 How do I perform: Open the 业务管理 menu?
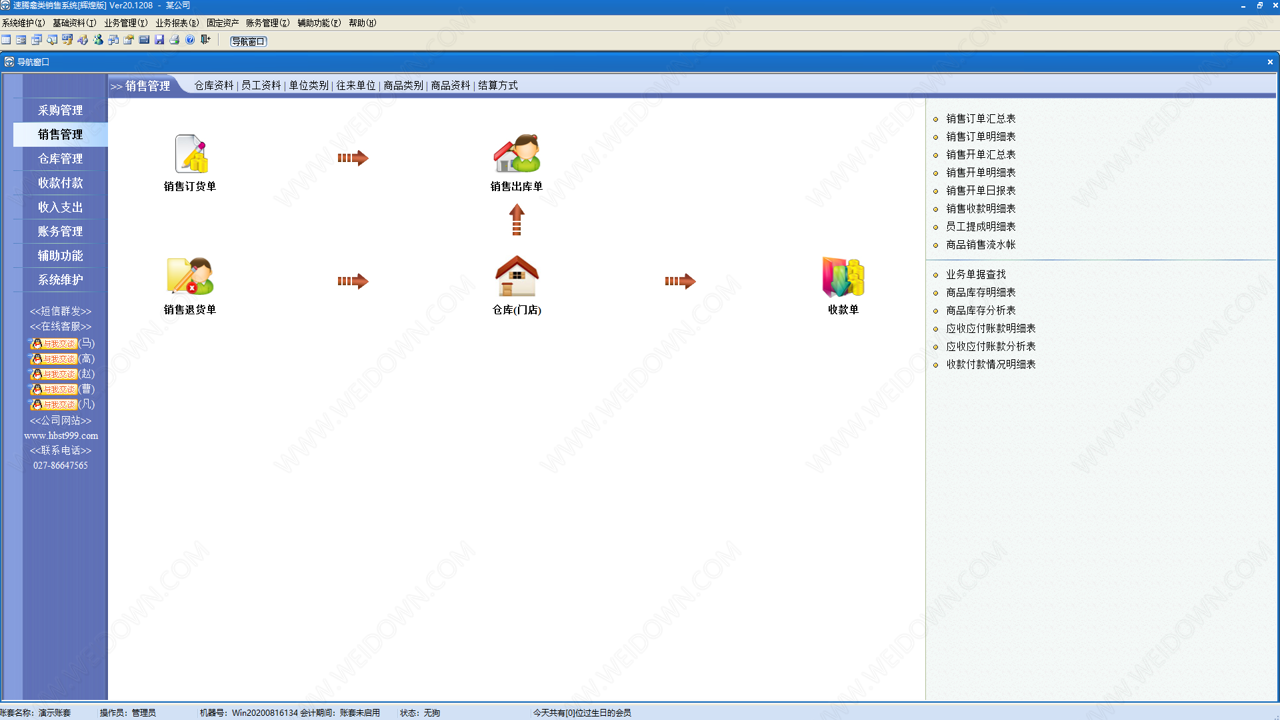[x=126, y=22]
